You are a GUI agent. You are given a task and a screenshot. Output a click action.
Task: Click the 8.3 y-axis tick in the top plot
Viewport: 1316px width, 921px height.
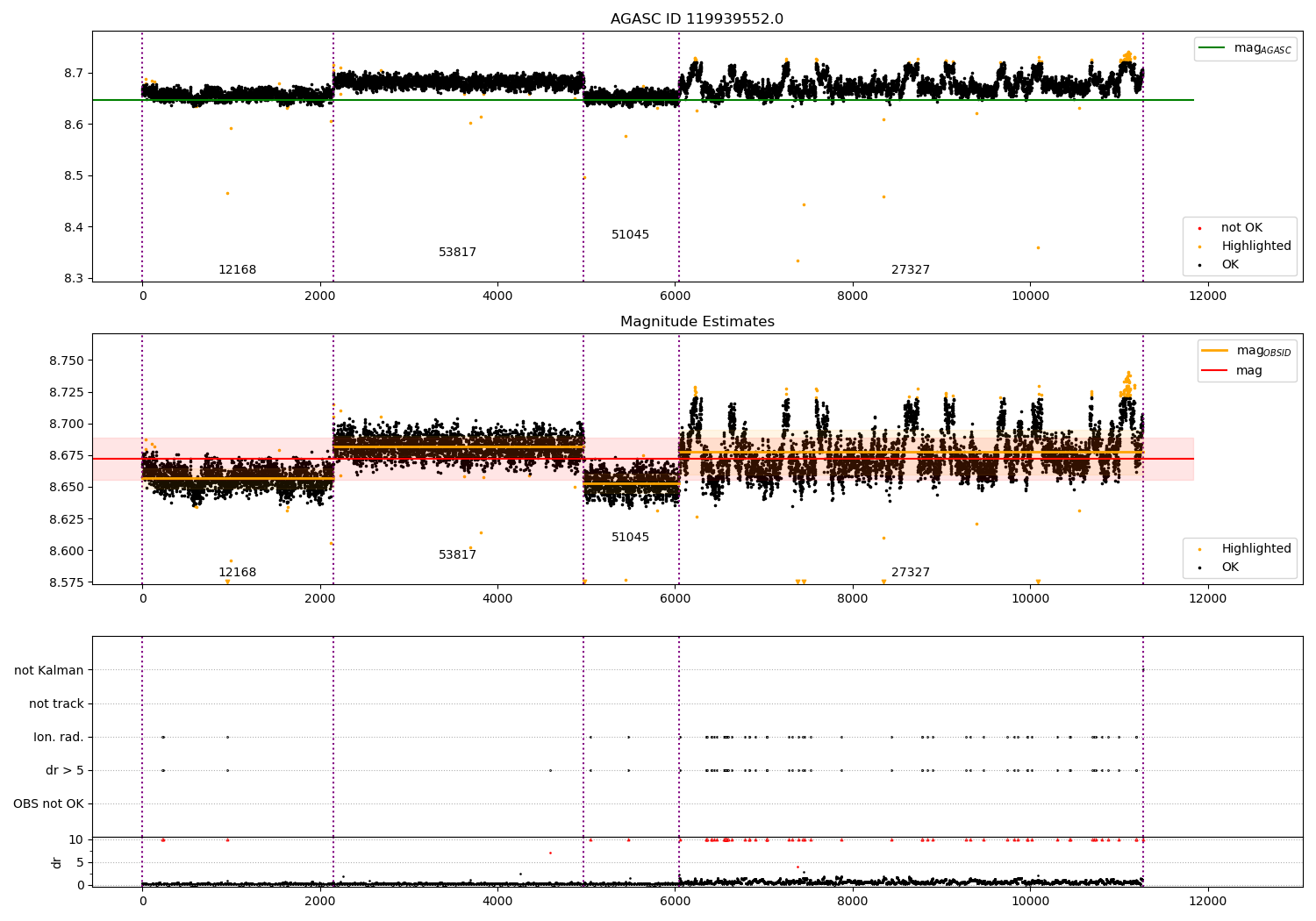pyautogui.click(x=75, y=279)
